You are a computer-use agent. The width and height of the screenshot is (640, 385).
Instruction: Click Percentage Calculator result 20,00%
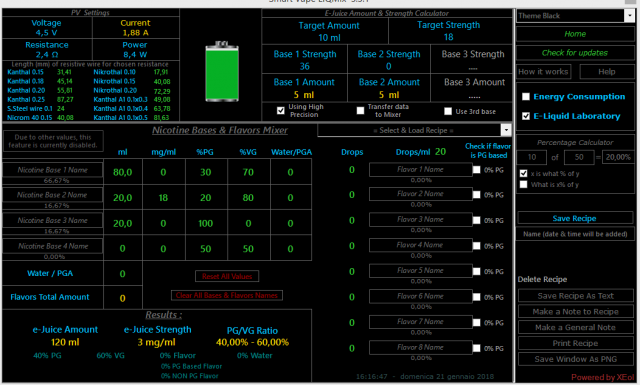[x=618, y=157]
